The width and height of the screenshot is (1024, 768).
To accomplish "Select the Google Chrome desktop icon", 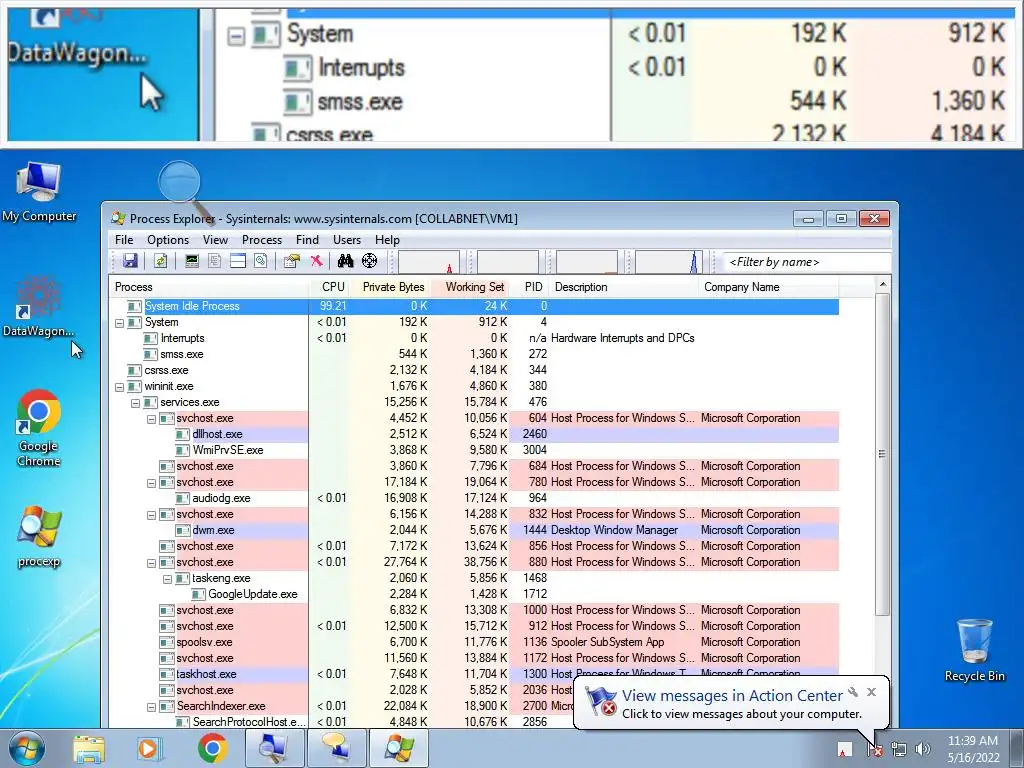I will (39, 428).
